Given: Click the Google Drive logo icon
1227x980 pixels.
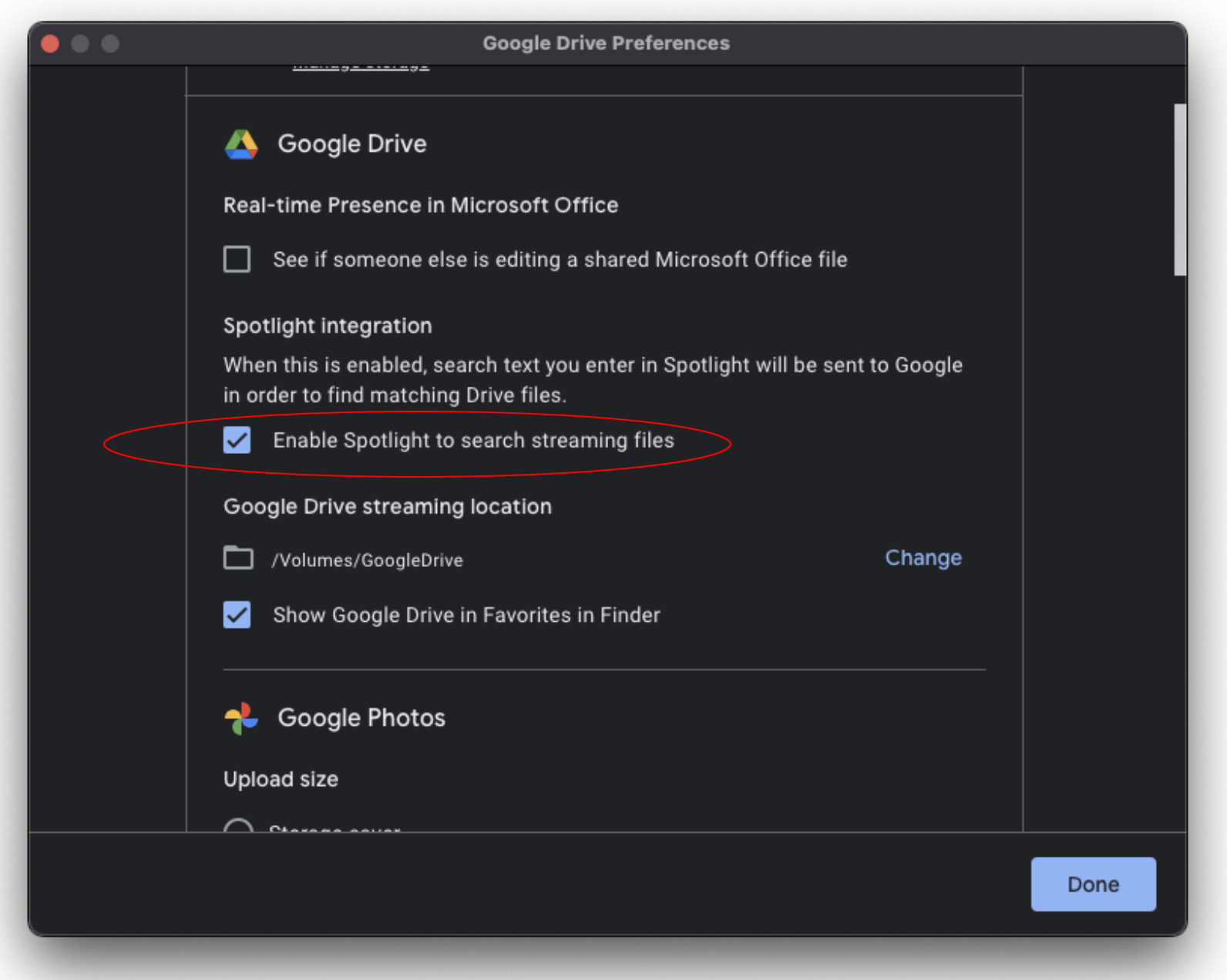Looking at the screenshot, I should click(x=241, y=144).
